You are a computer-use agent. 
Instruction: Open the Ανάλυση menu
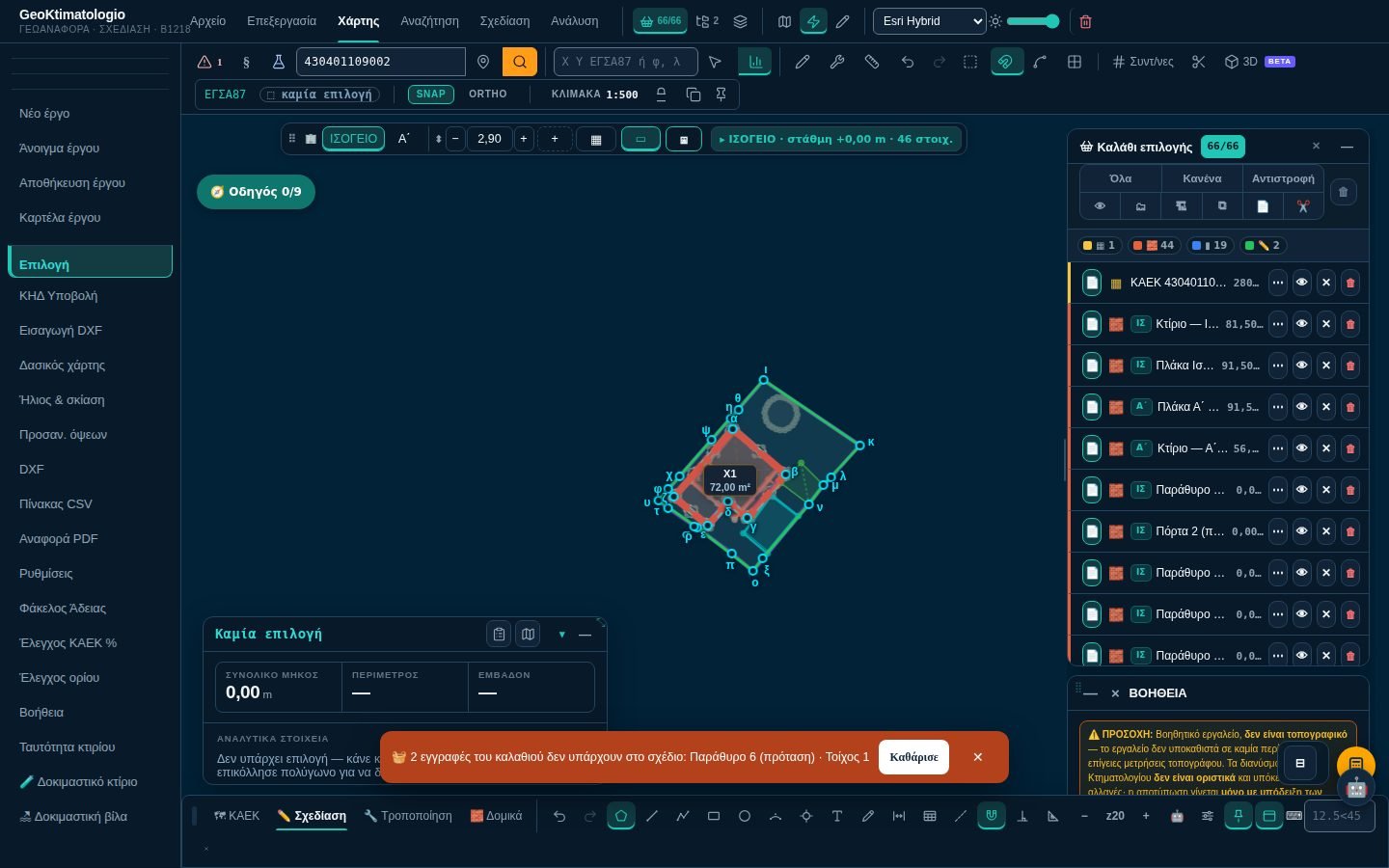(574, 21)
